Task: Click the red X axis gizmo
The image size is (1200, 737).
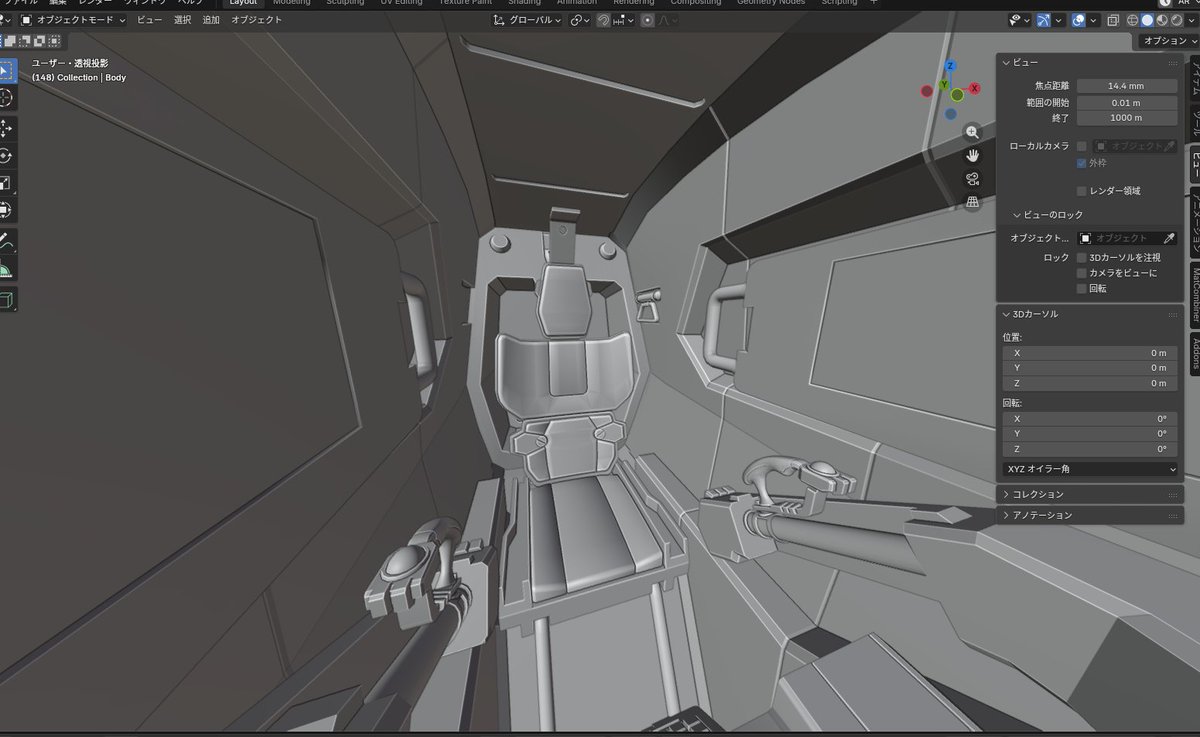Action: pyautogui.click(x=974, y=88)
